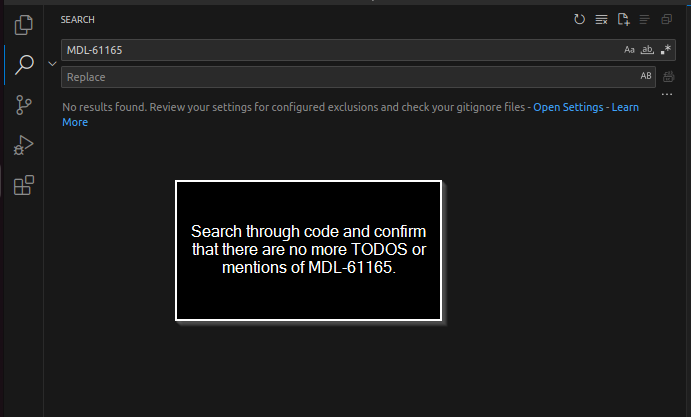Open new search editor
This screenshot has height=417, width=691.
tap(623, 19)
